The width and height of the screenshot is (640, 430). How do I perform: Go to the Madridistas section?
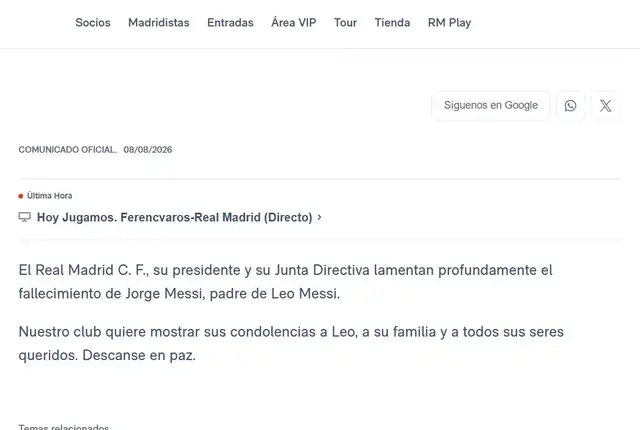pos(159,22)
